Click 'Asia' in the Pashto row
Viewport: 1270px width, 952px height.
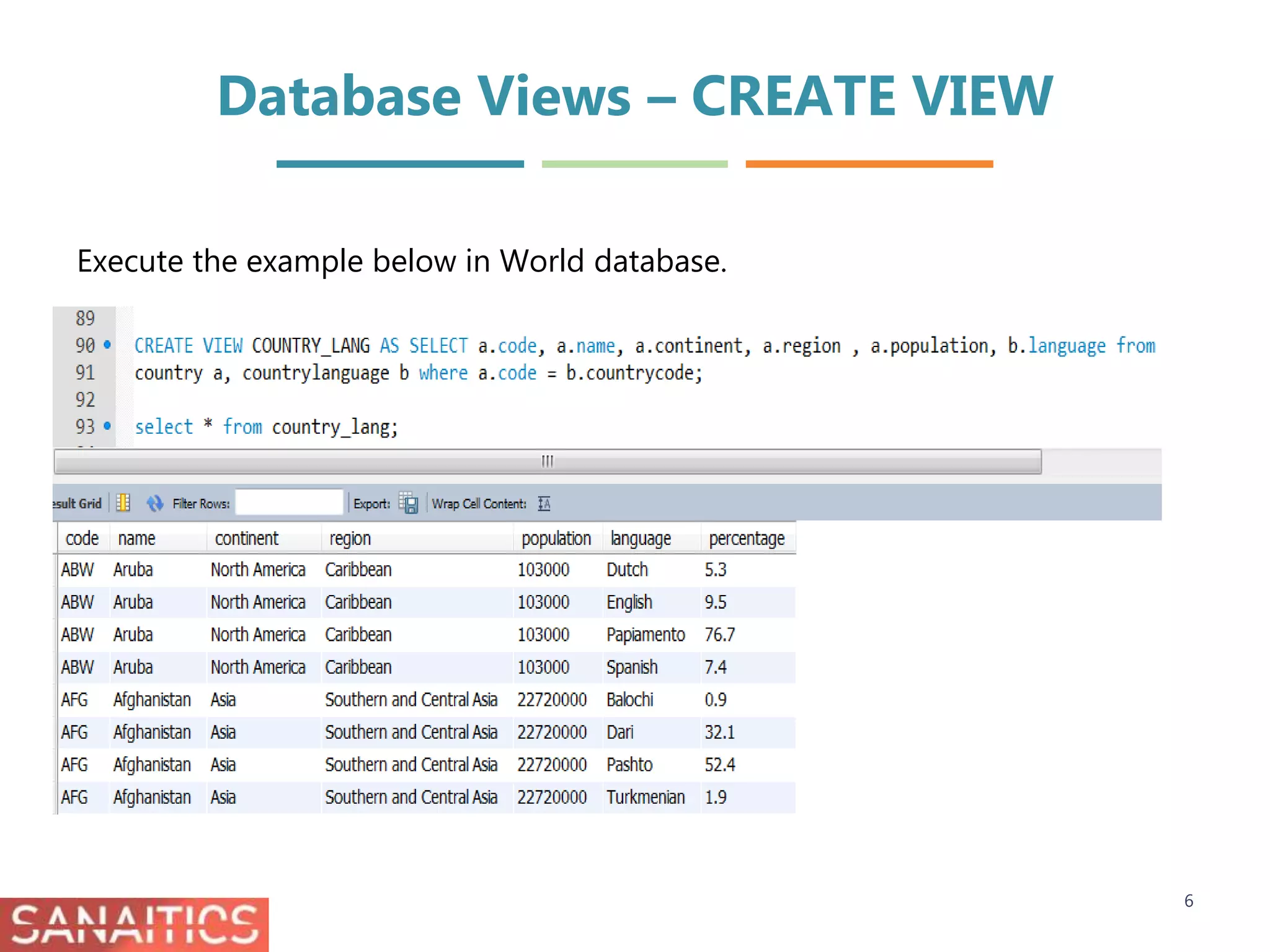click(x=223, y=764)
